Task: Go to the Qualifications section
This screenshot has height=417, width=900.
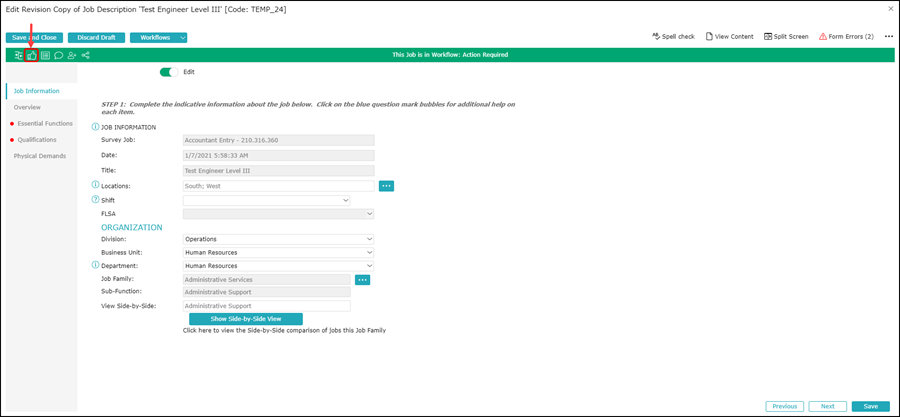Action: (37, 139)
